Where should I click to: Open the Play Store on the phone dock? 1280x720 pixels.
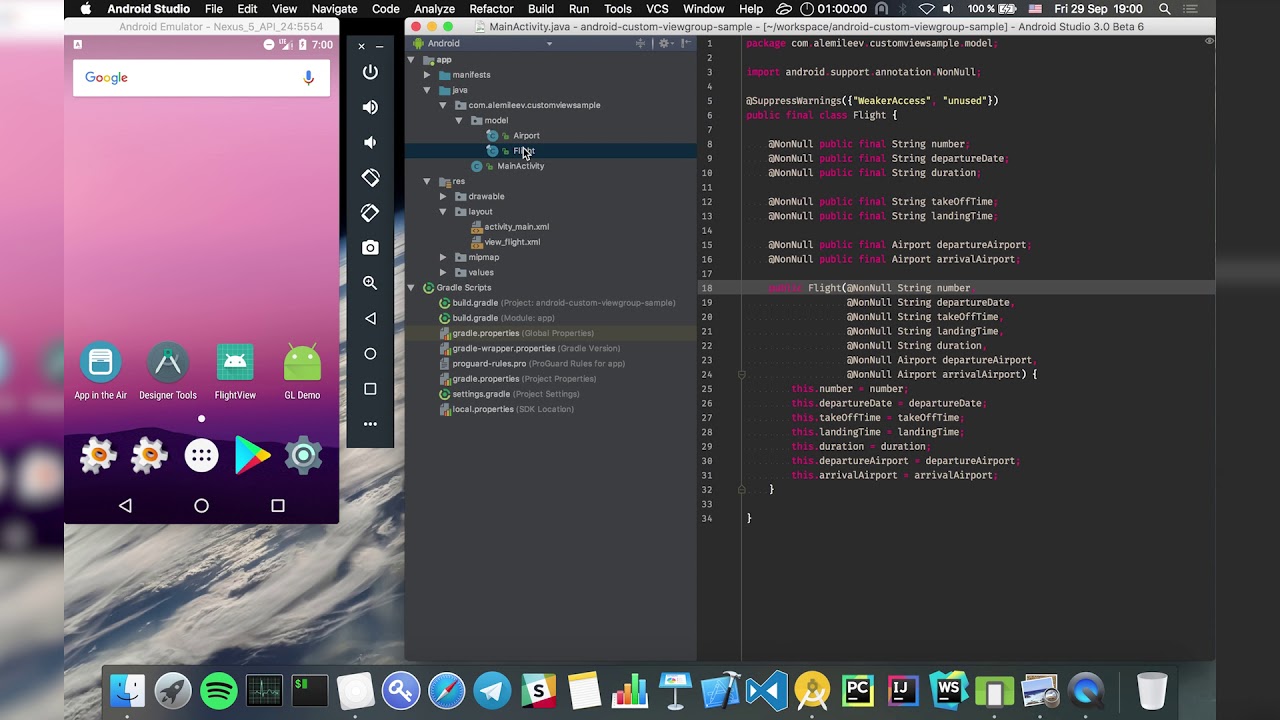coord(252,456)
